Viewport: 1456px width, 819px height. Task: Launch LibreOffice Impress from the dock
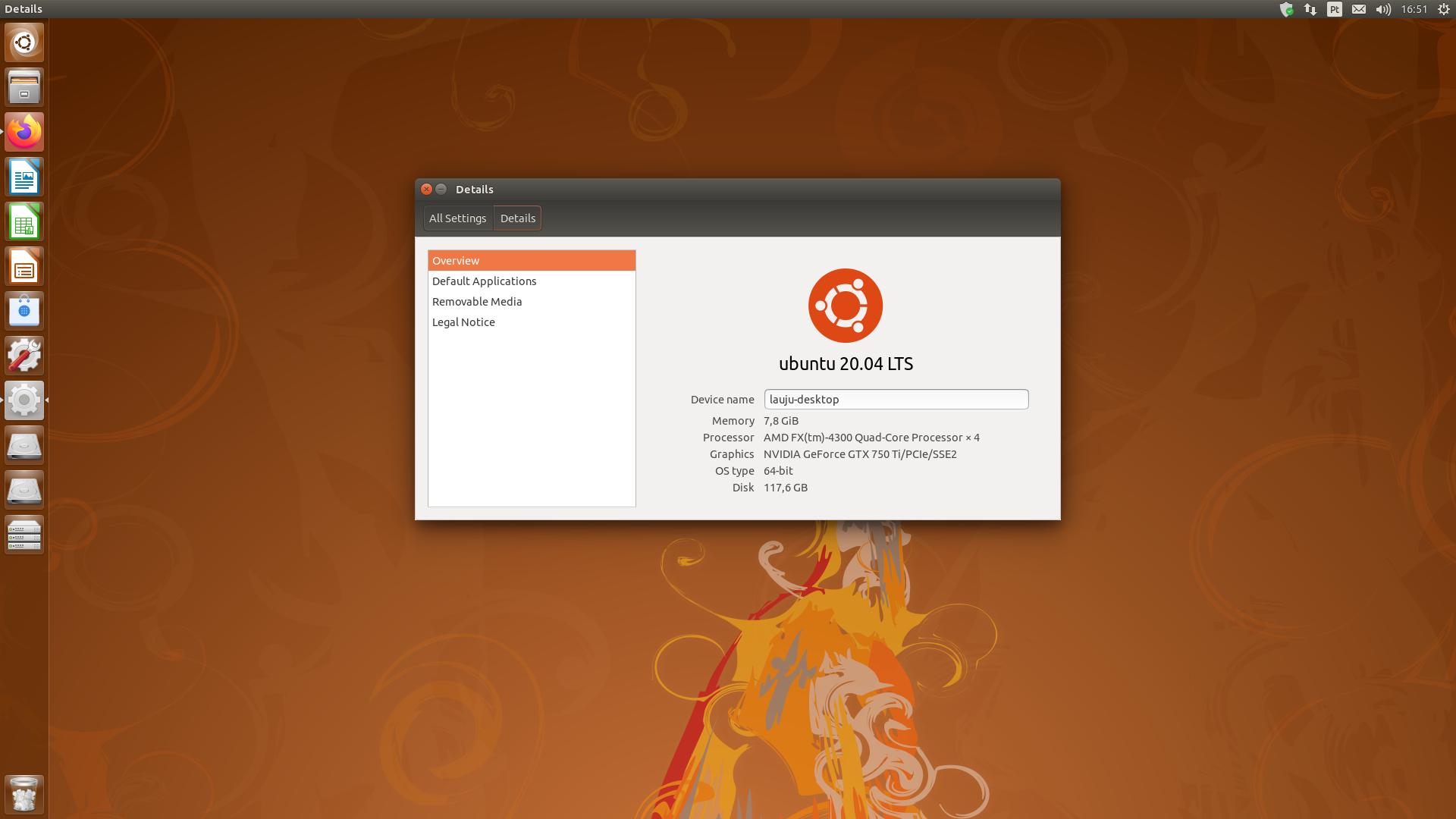24,267
